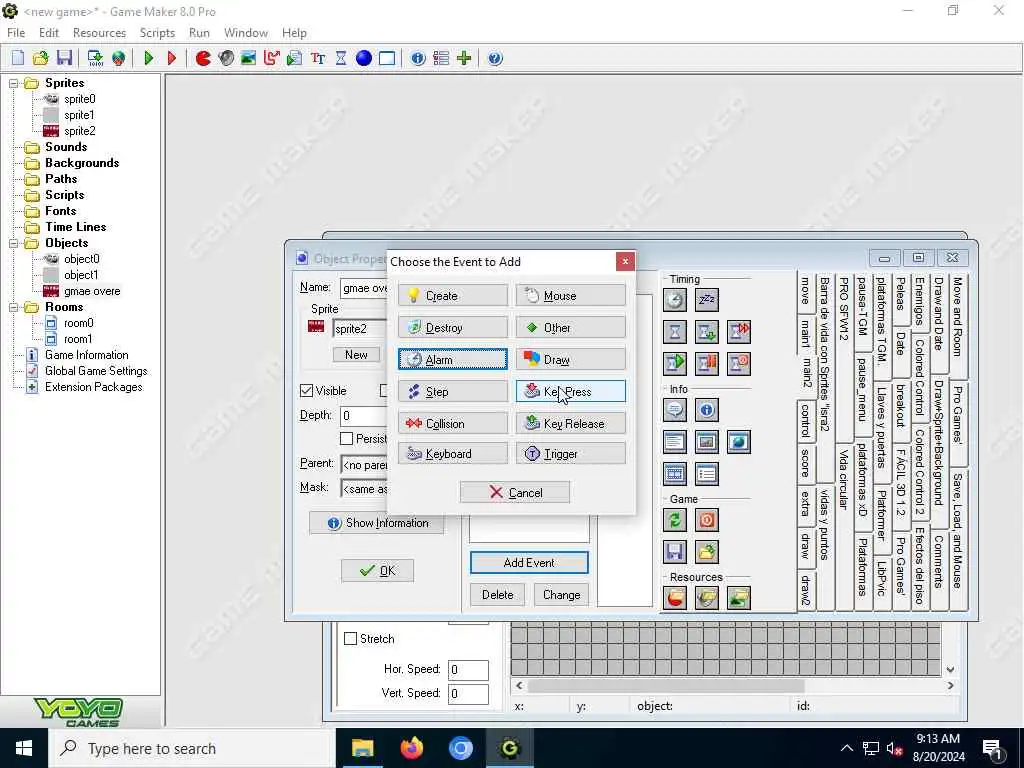Open the Scripts menu

pyautogui.click(x=157, y=33)
